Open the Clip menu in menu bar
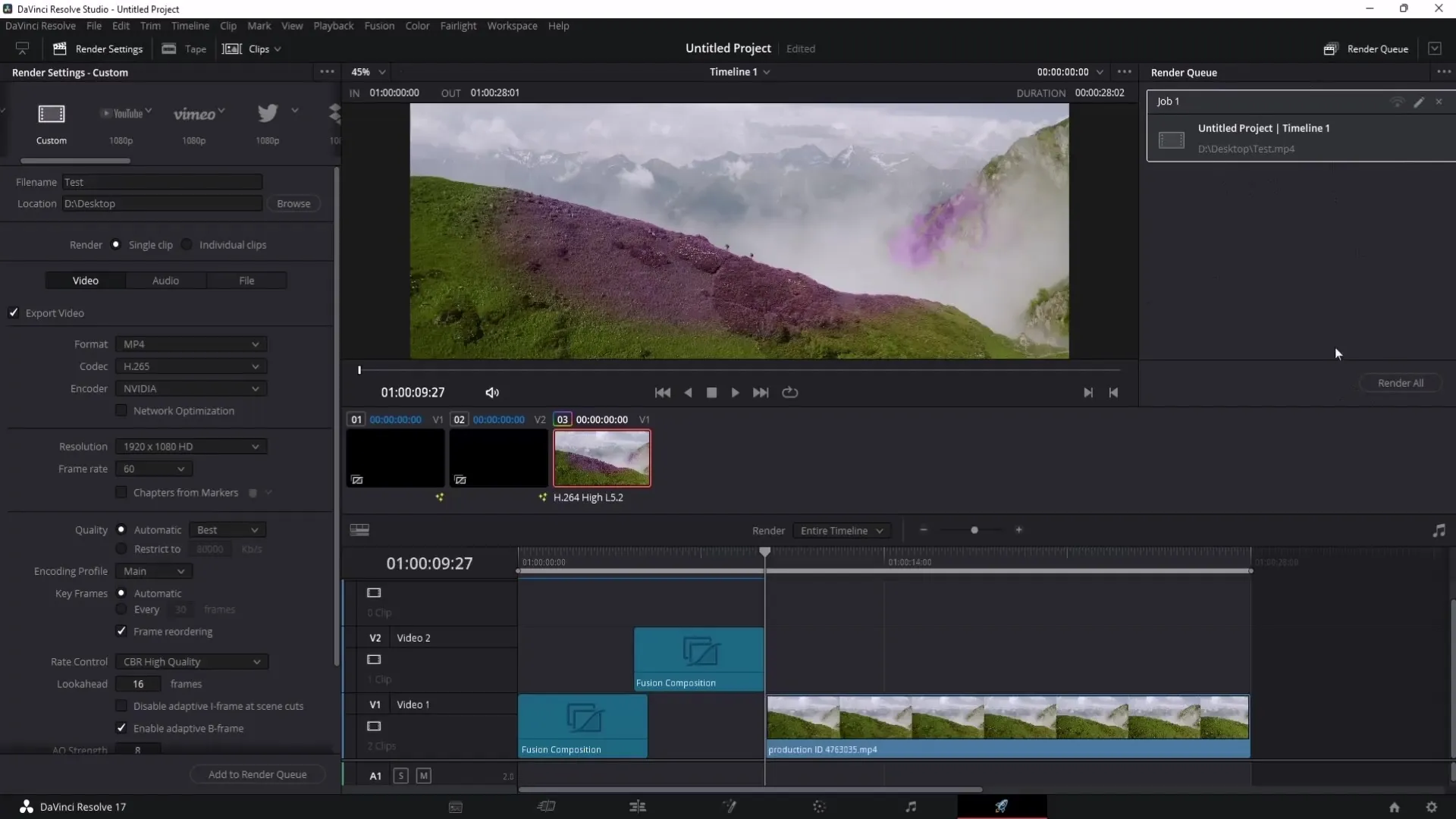This screenshot has width=1456, height=819. [x=227, y=25]
